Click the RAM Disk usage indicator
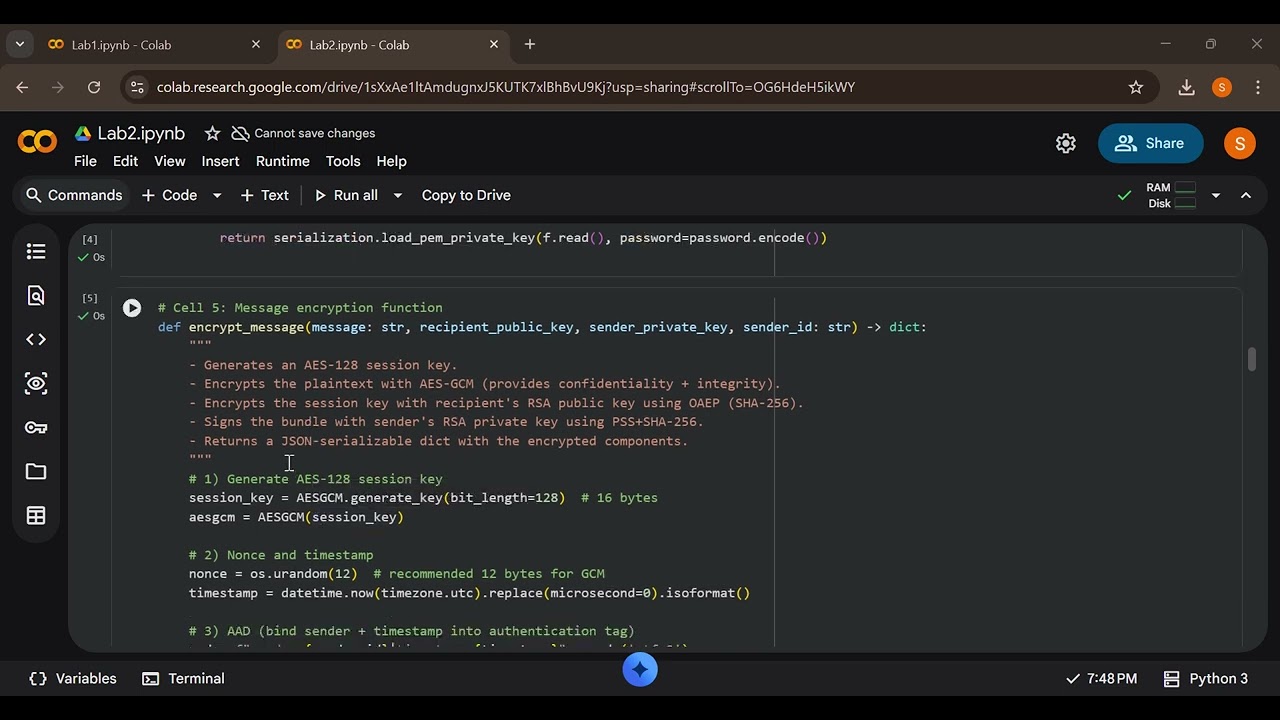Screen dimensions: 1280x720 [x=1171, y=195]
